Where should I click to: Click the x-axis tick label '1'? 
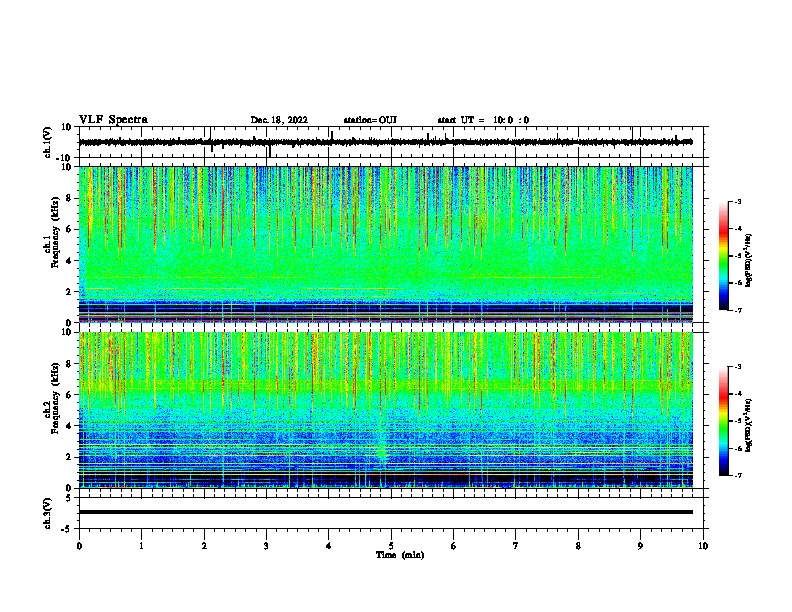141,546
